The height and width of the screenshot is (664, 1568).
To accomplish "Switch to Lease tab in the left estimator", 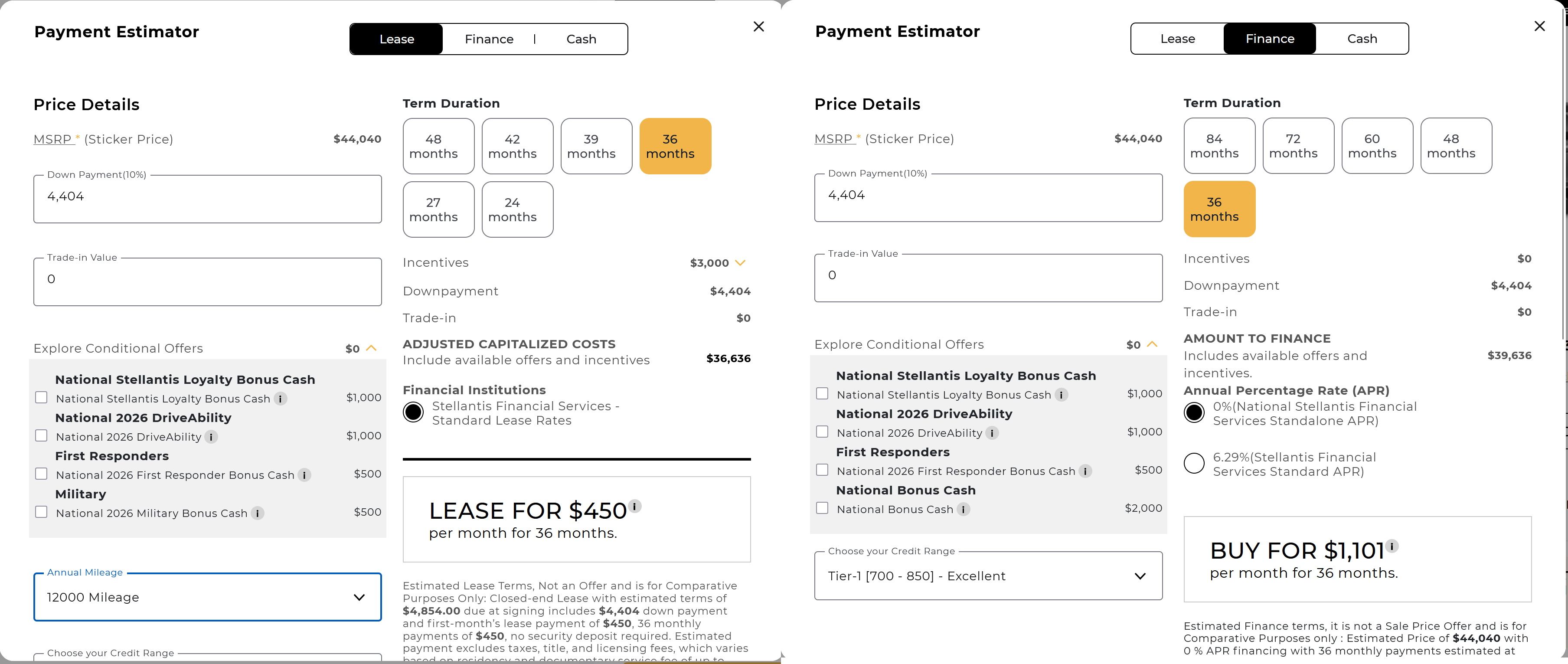I will tap(397, 39).
